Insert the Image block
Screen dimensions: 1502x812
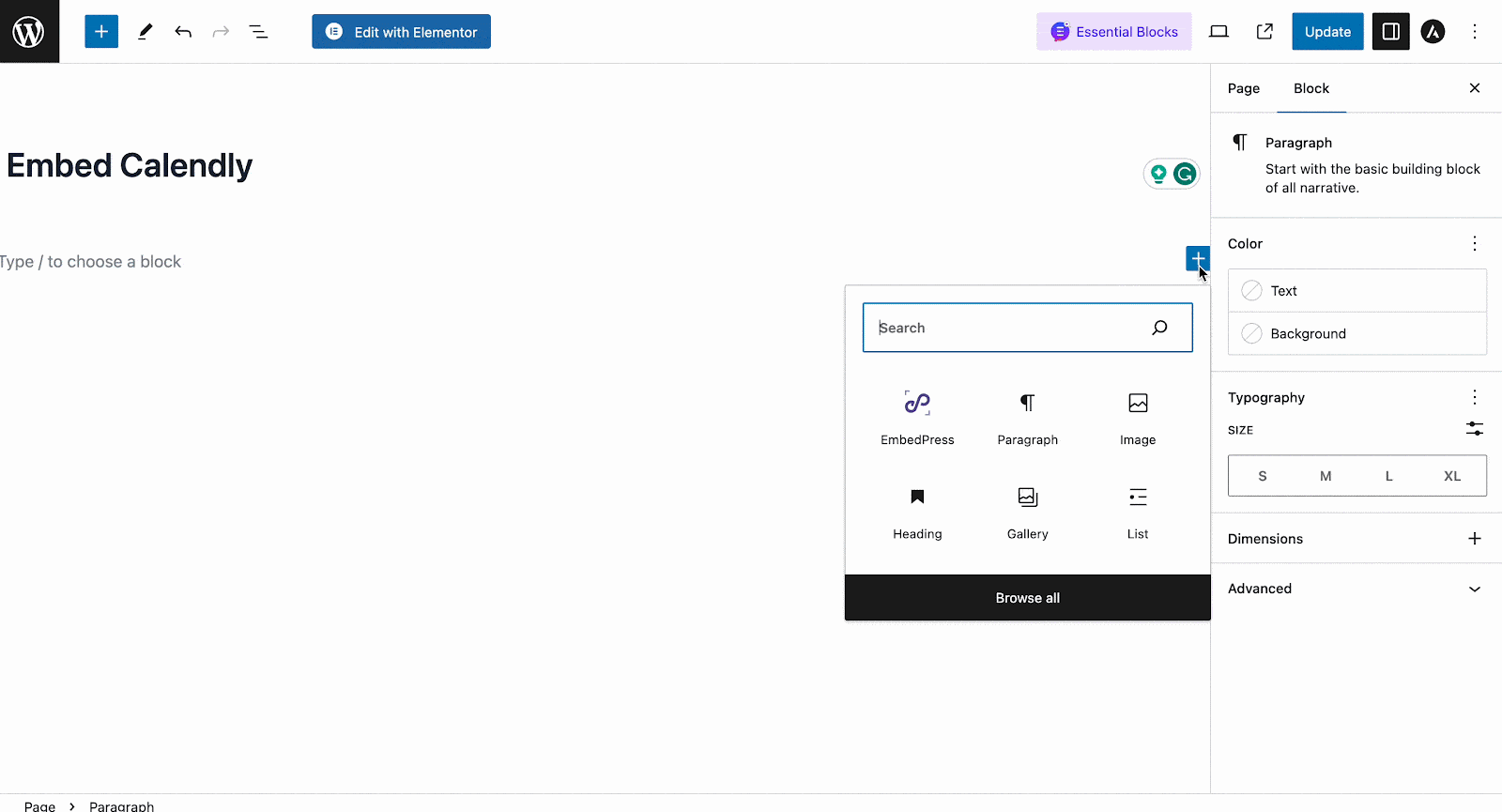pos(1138,418)
